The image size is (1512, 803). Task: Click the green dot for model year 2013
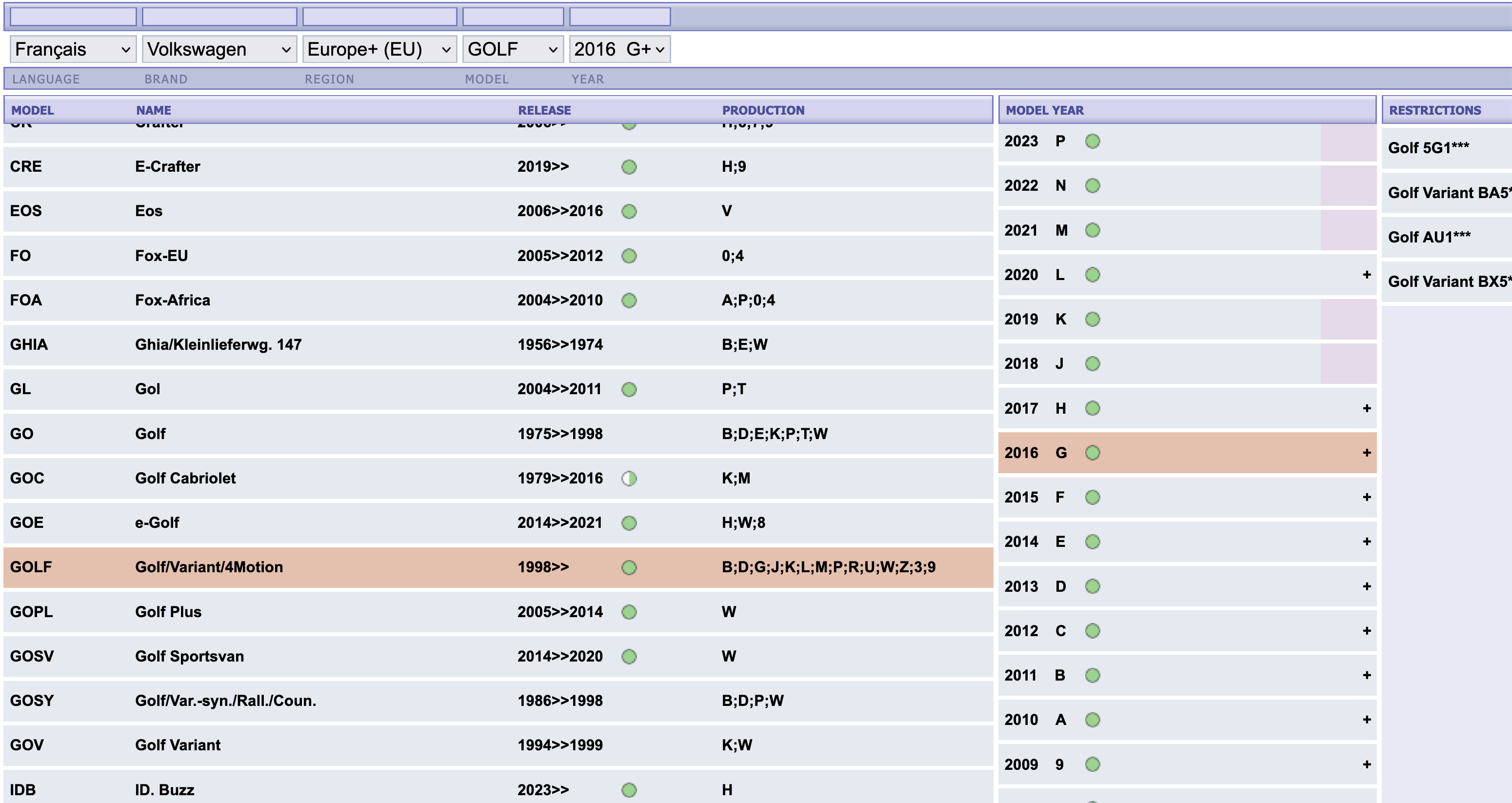click(x=1093, y=586)
